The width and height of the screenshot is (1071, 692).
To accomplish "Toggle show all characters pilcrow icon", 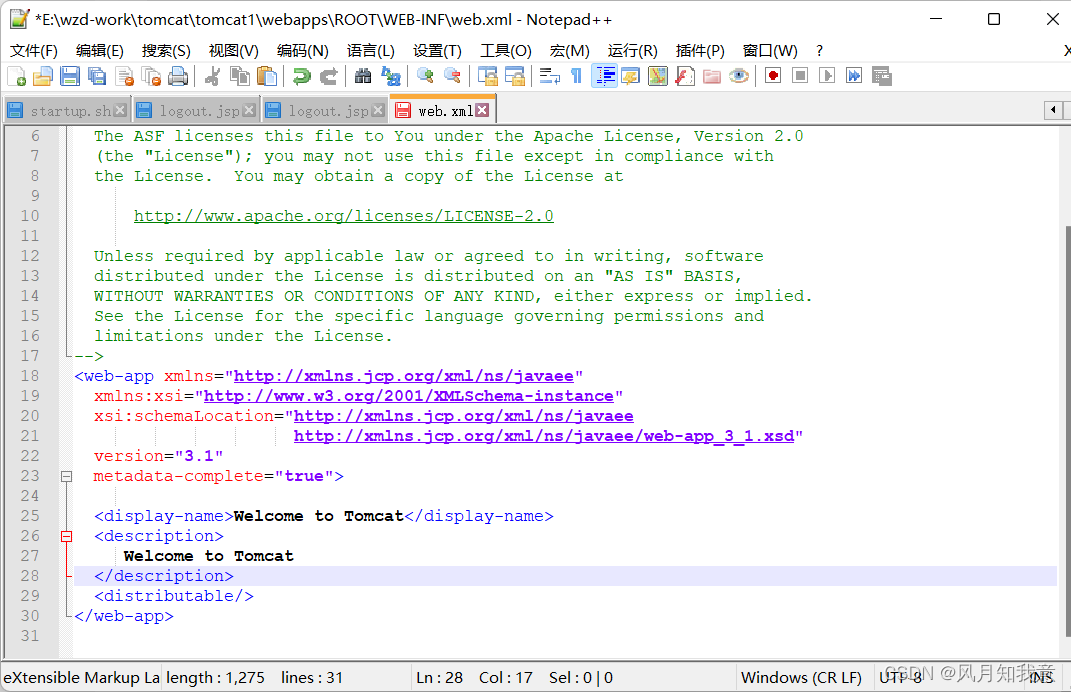I will (x=576, y=76).
